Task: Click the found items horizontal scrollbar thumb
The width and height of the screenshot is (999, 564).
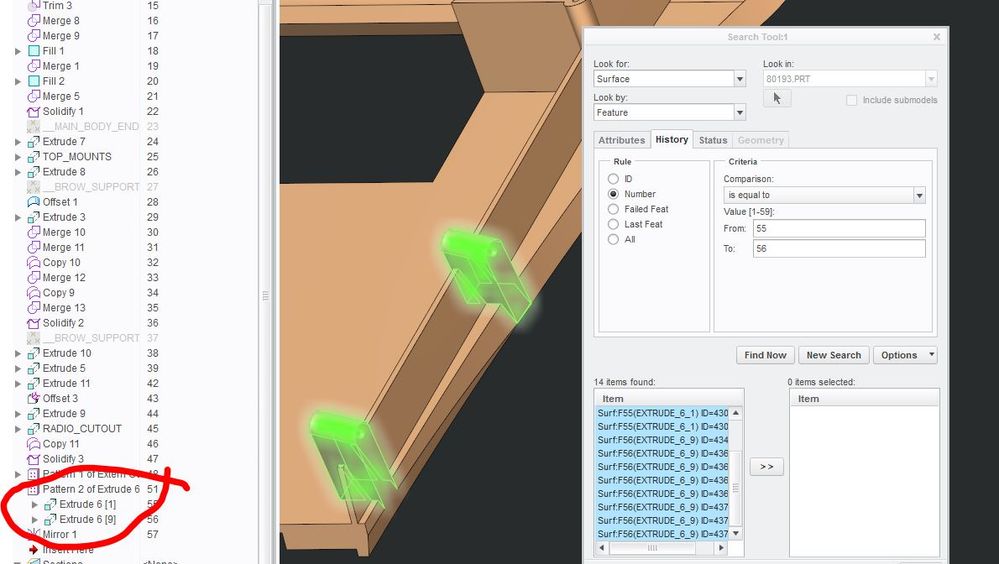Action: (651, 548)
